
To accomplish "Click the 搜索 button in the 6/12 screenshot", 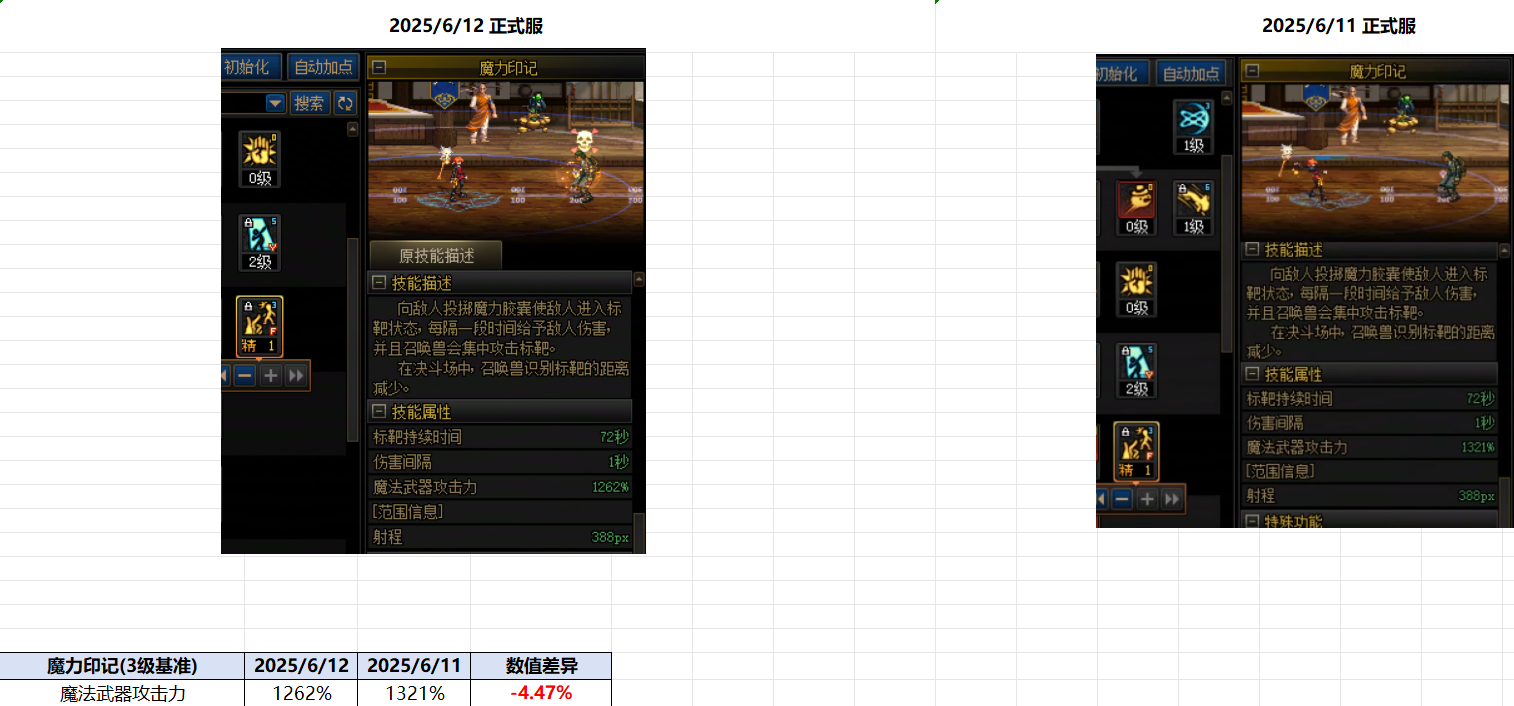I will 310,103.
